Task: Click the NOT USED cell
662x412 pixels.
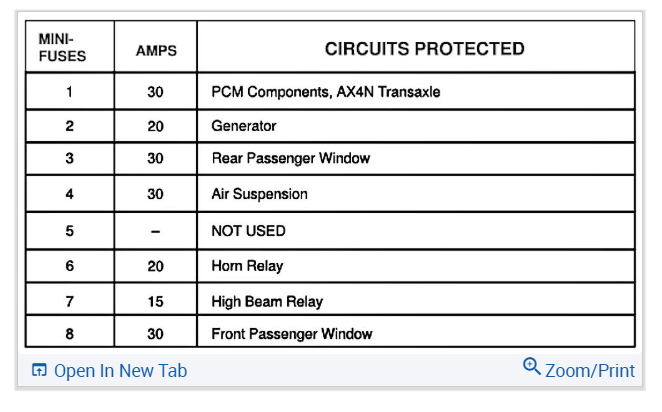Action: click(248, 231)
